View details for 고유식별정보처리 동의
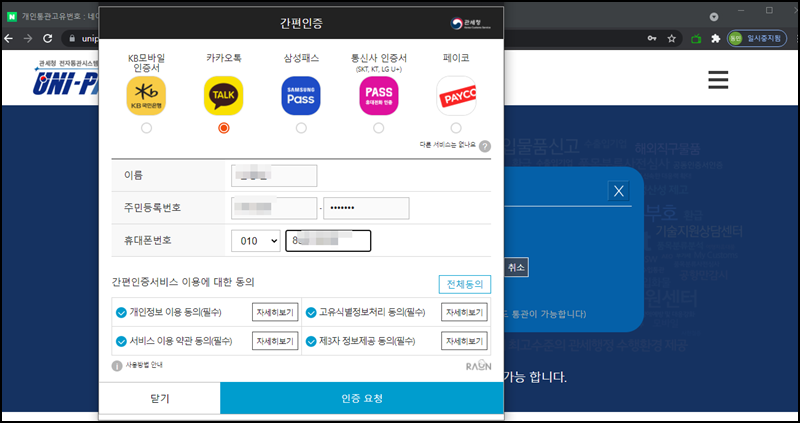800x423 pixels. click(464, 312)
